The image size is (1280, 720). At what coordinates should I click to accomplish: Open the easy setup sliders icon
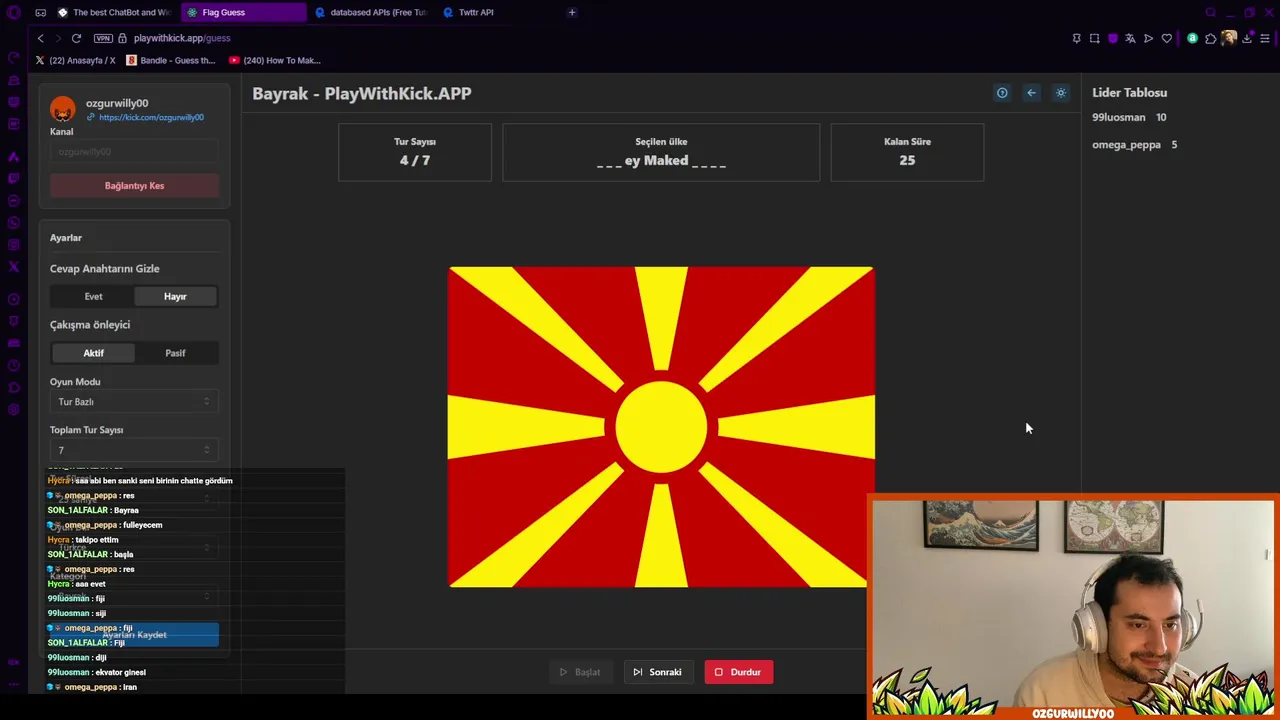(1265, 38)
